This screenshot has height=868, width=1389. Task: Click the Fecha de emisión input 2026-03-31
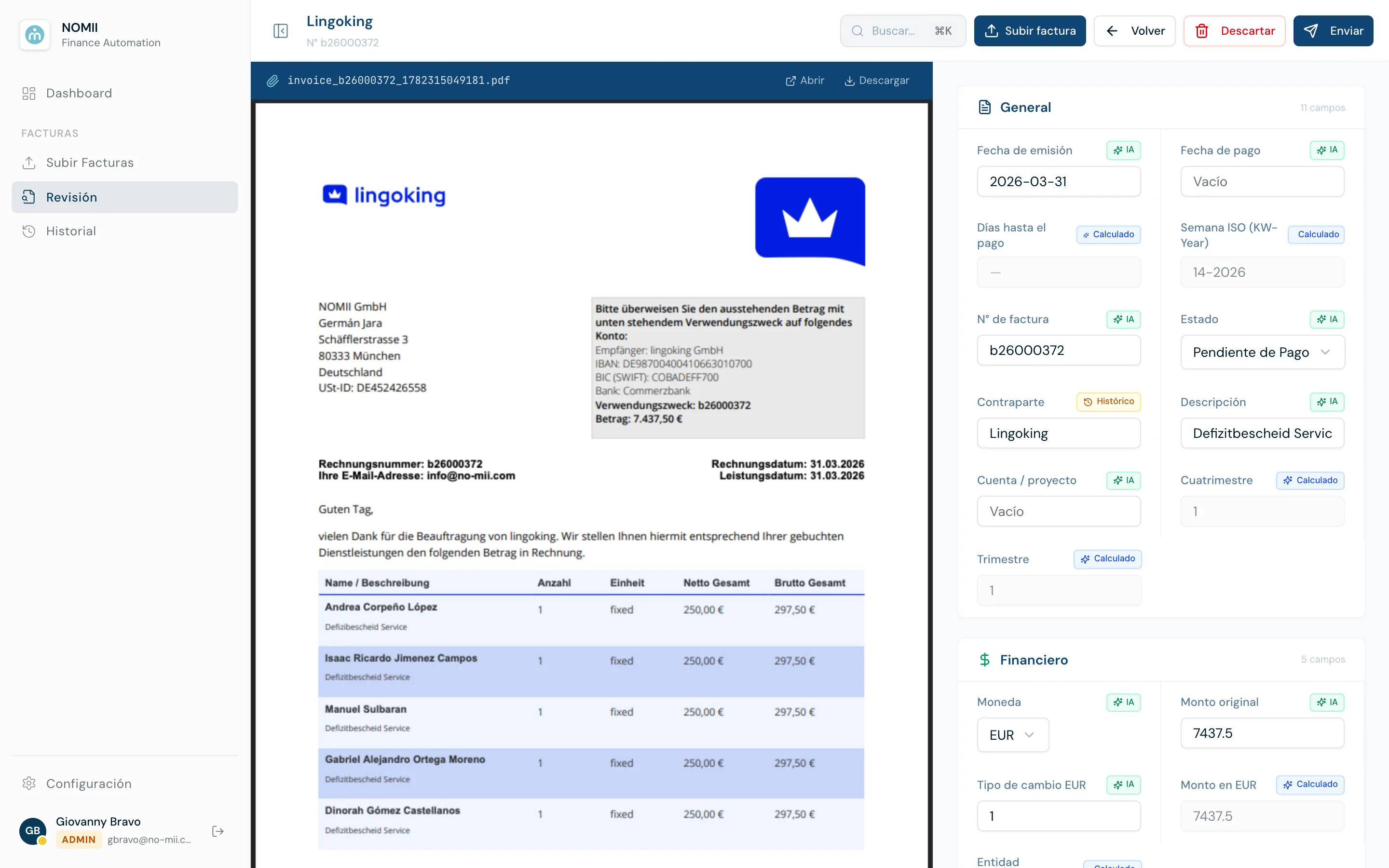click(x=1059, y=181)
